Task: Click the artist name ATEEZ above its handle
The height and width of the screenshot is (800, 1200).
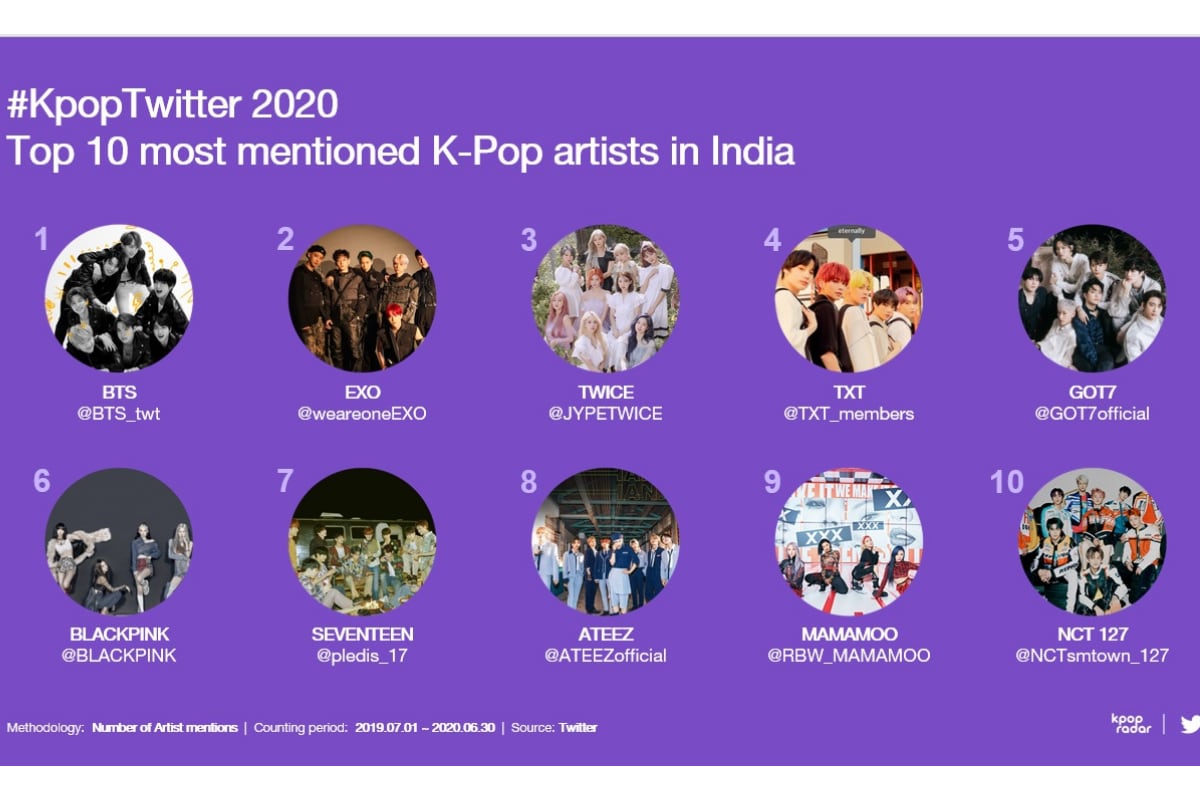Action: tap(605, 635)
